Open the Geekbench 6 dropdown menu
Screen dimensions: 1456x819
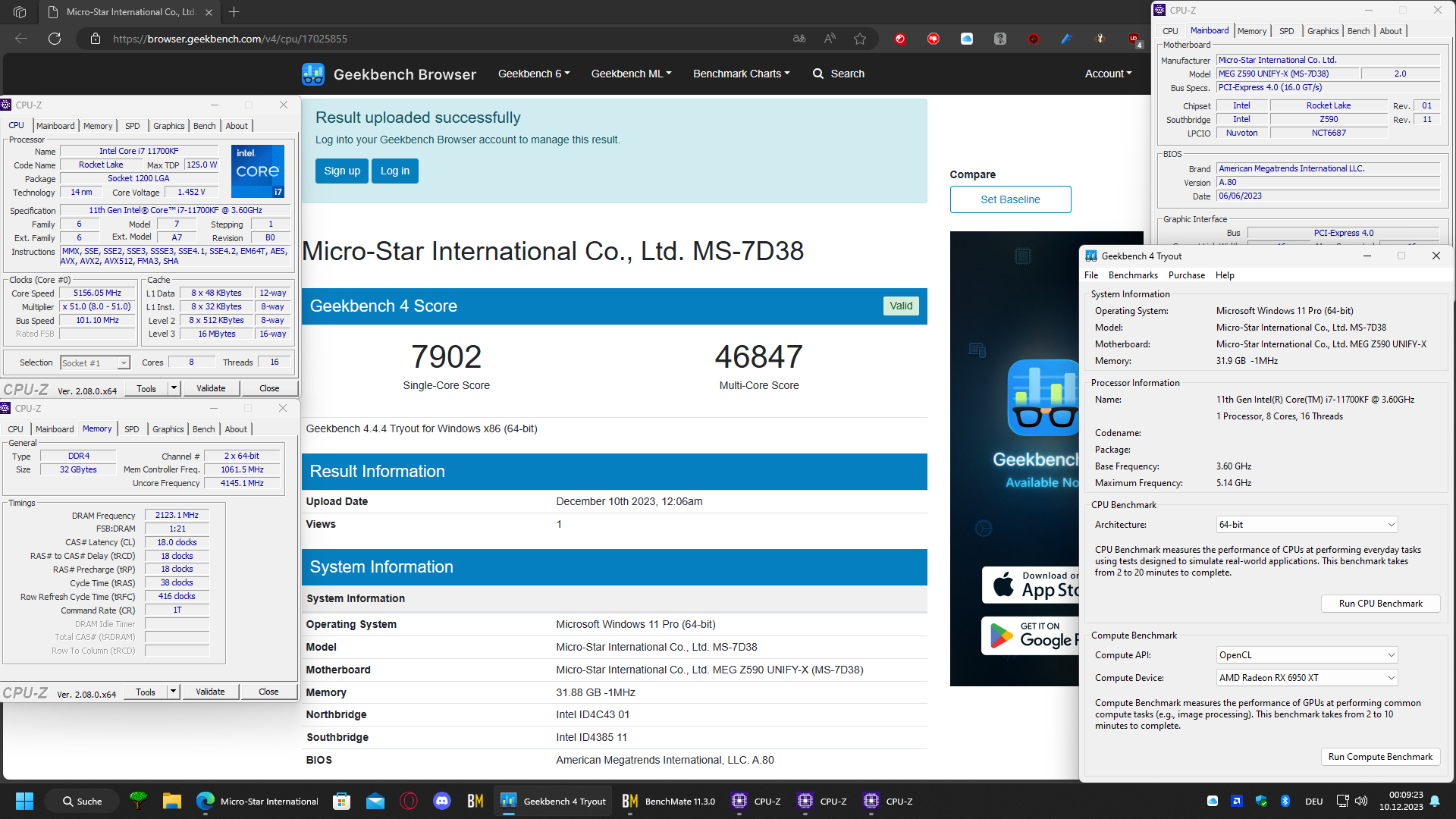[x=534, y=74]
